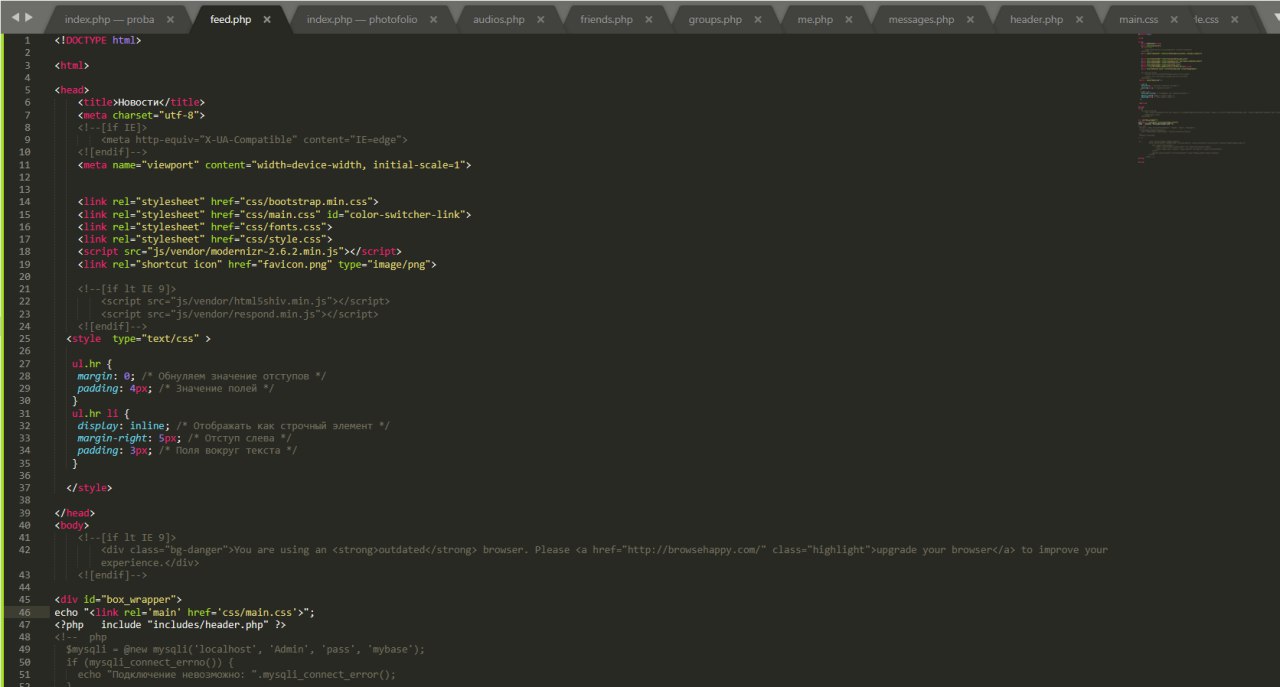Select the feed.php tab

point(231,20)
